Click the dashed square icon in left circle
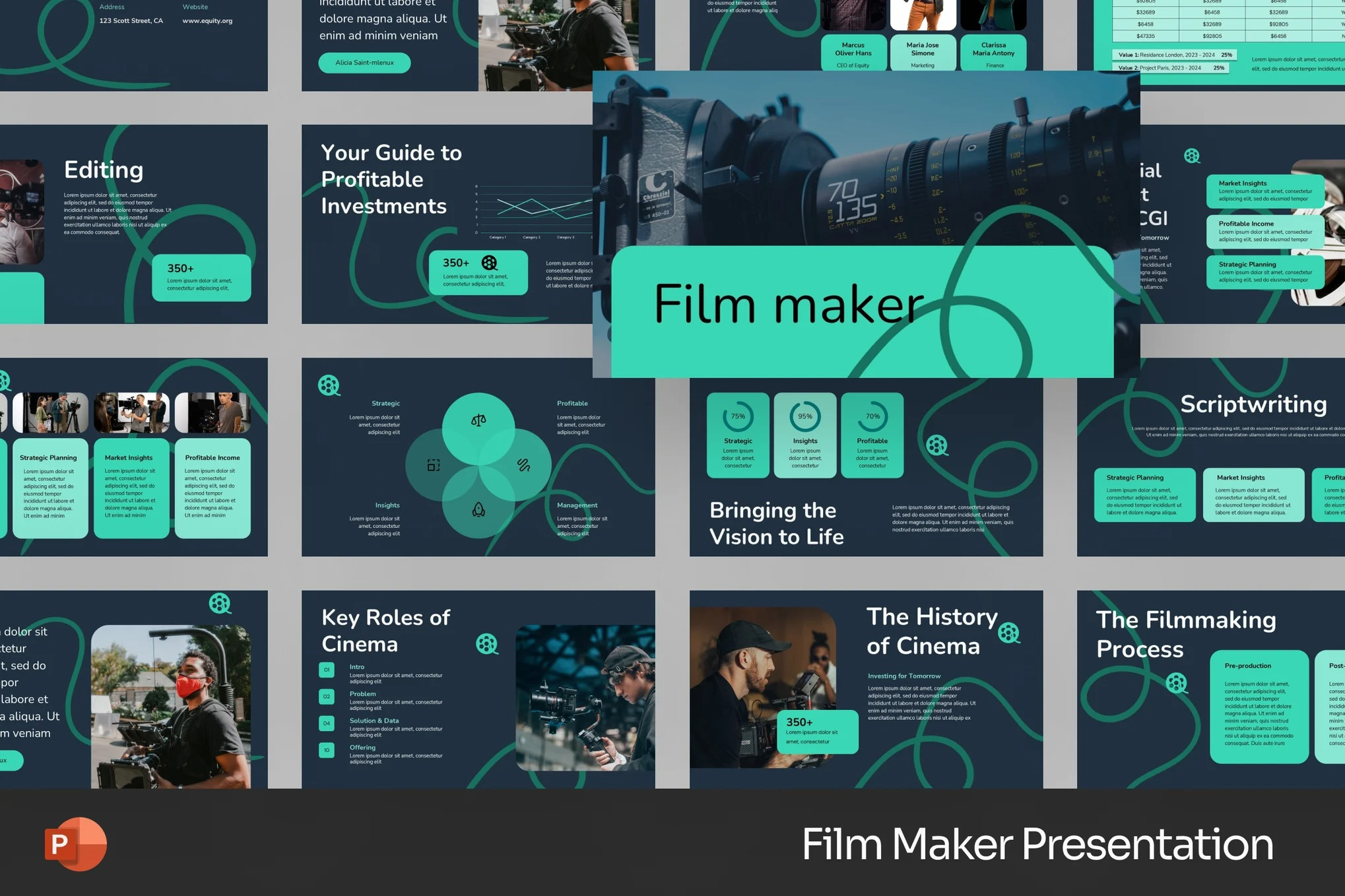The image size is (1345, 896). (x=433, y=465)
